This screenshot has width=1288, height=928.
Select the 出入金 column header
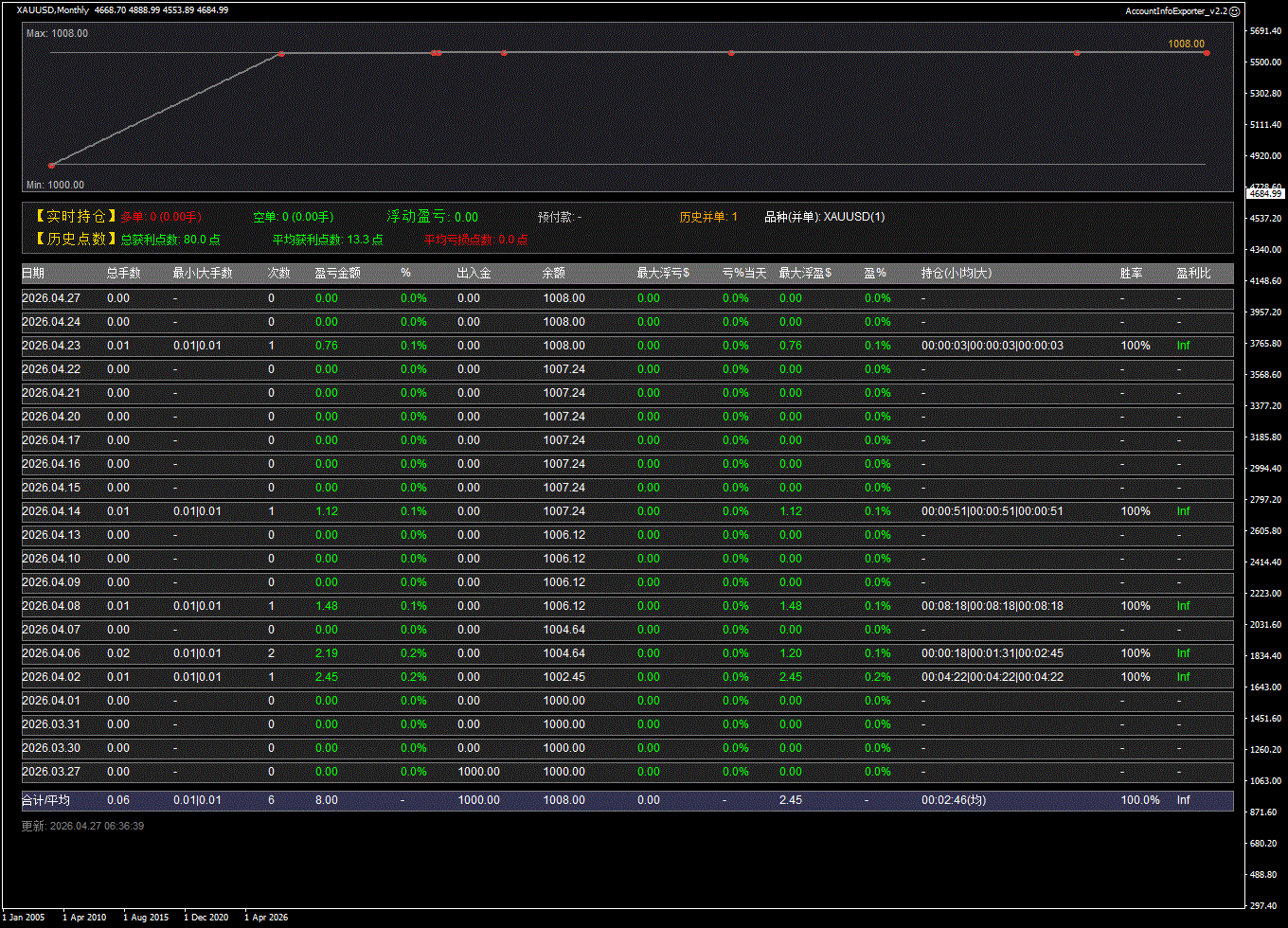pos(474,274)
